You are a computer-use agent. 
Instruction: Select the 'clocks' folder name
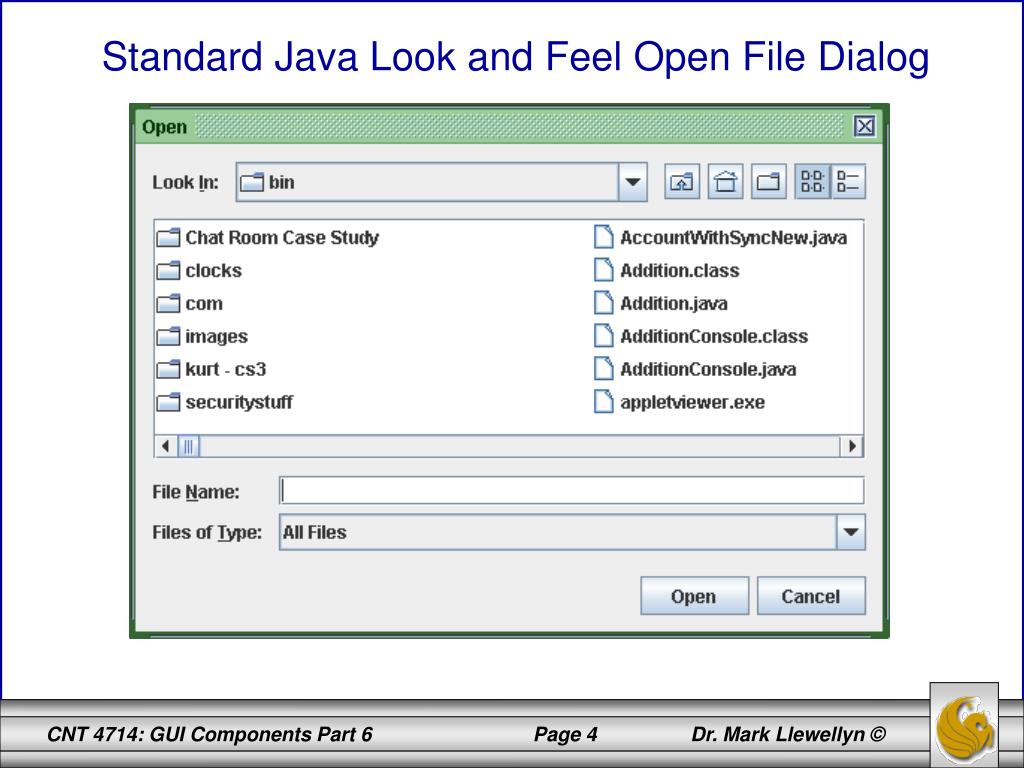tap(214, 270)
